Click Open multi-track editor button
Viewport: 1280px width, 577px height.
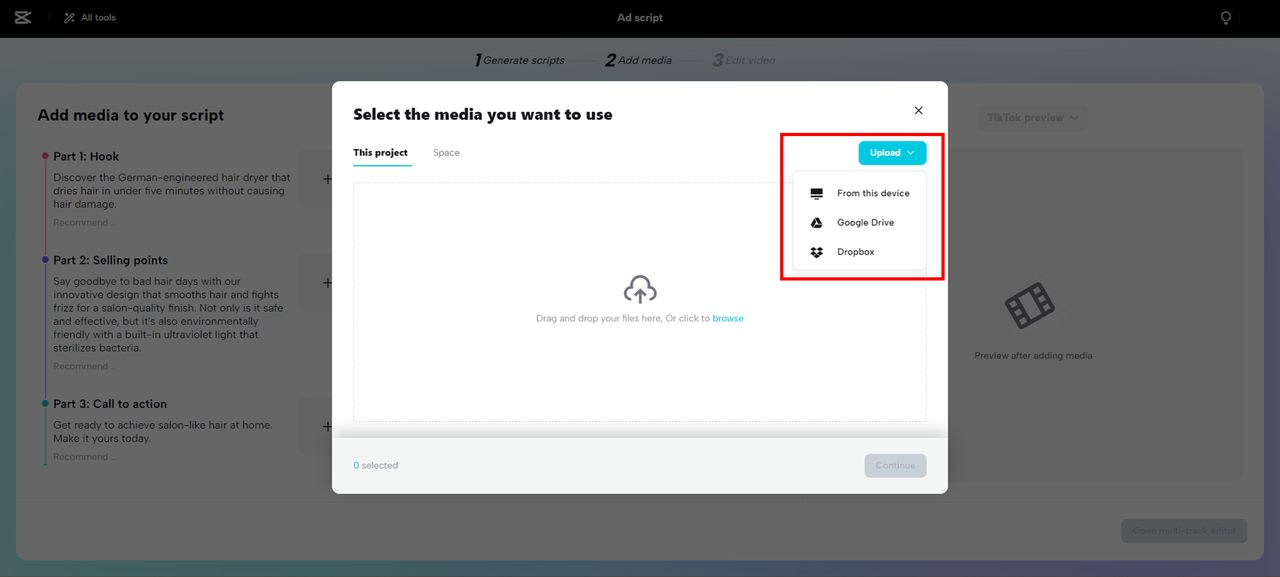(x=1184, y=531)
